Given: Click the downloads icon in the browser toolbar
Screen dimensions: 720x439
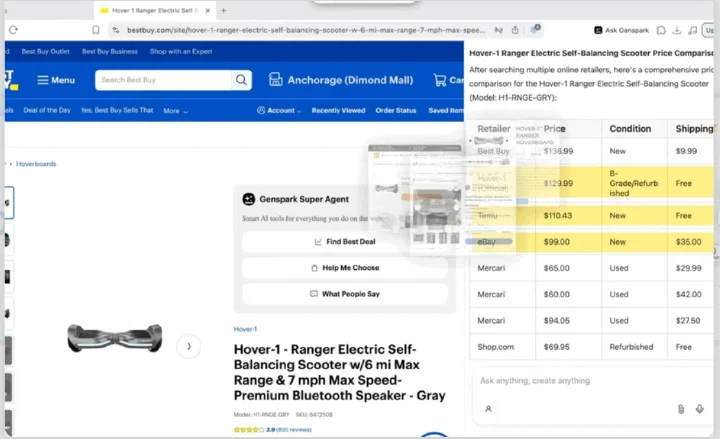Looking at the screenshot, I should pyautogui.click(x=676, y=30).
